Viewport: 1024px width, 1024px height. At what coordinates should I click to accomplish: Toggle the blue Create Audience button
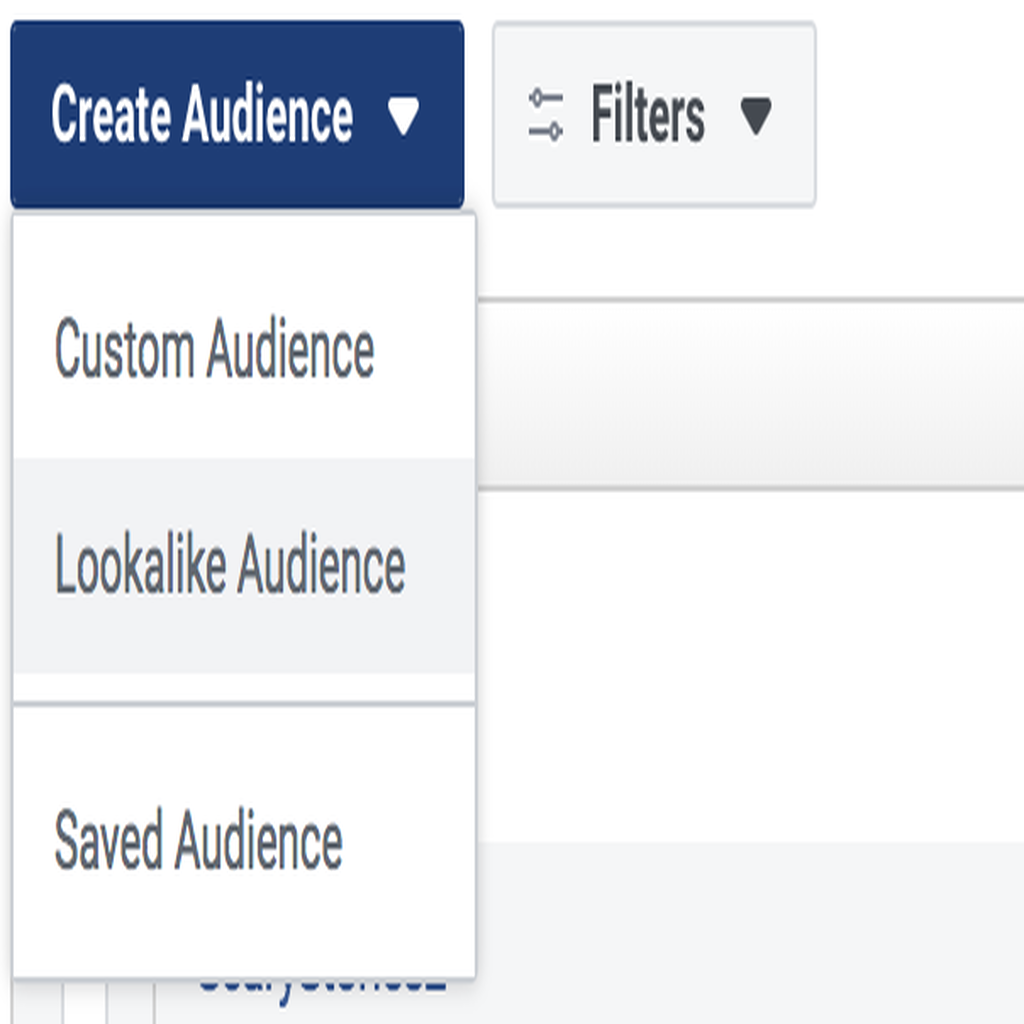(237, 114)
